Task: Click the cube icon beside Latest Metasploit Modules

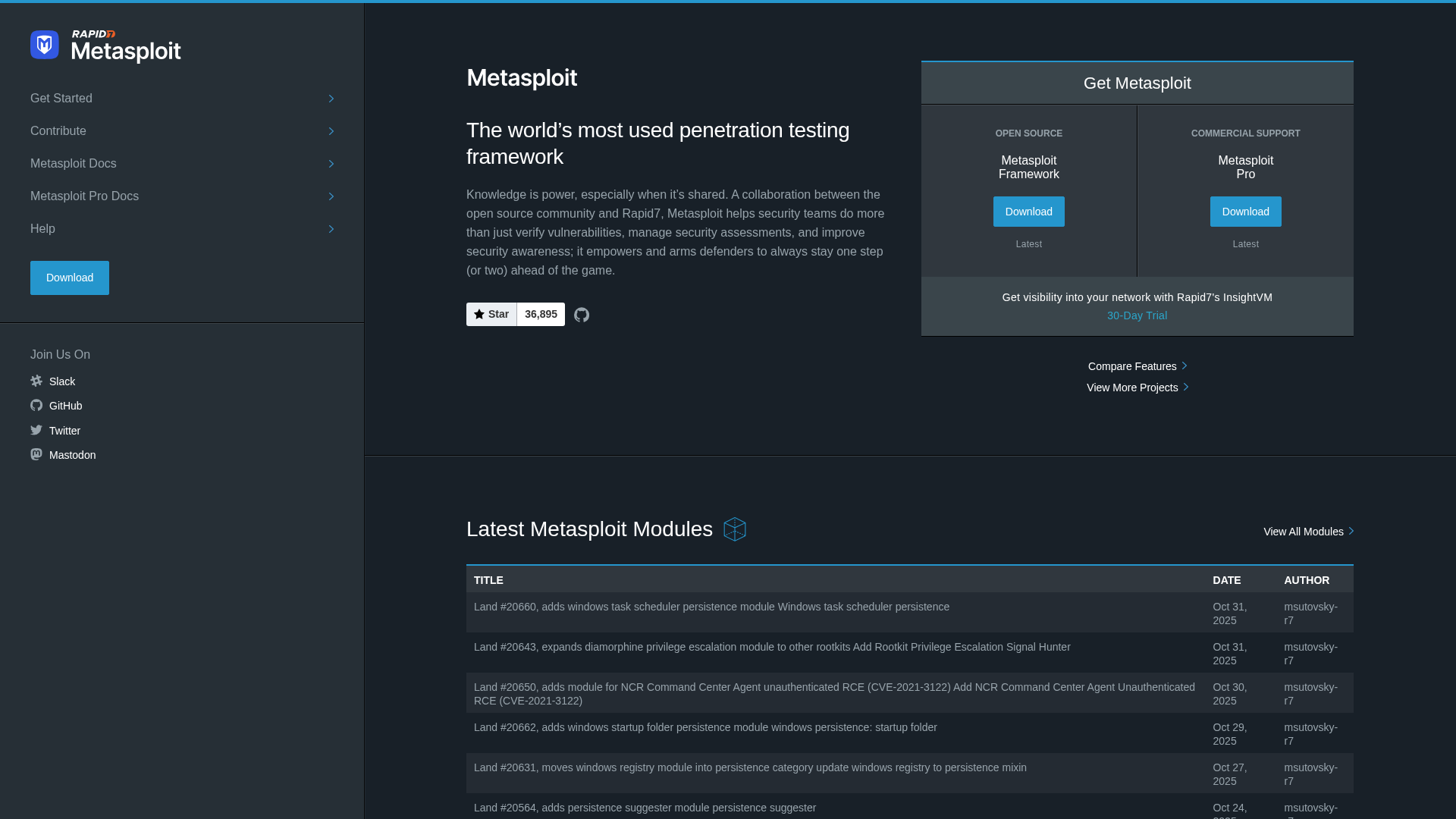Action: (x=735, y=529)
